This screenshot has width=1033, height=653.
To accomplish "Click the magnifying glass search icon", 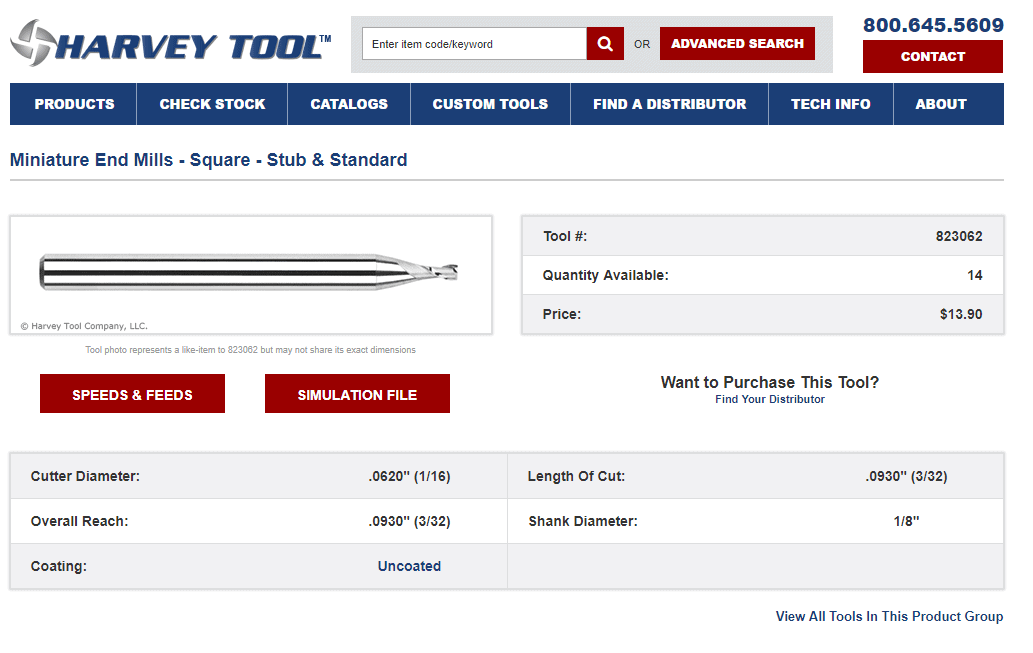I will (x=605, y=43).
